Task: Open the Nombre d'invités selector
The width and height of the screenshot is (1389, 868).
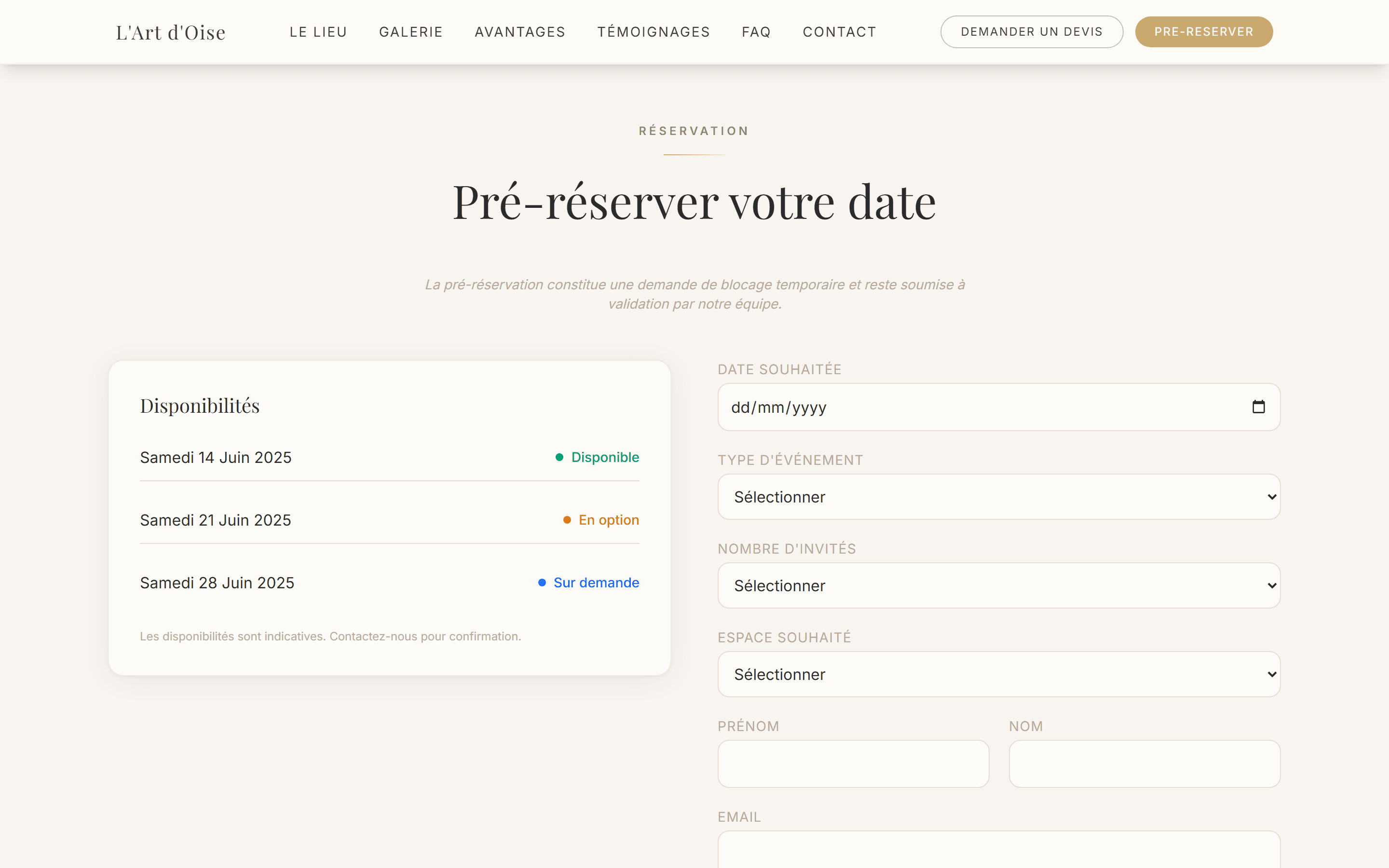Action: click(x=998, y=585)
